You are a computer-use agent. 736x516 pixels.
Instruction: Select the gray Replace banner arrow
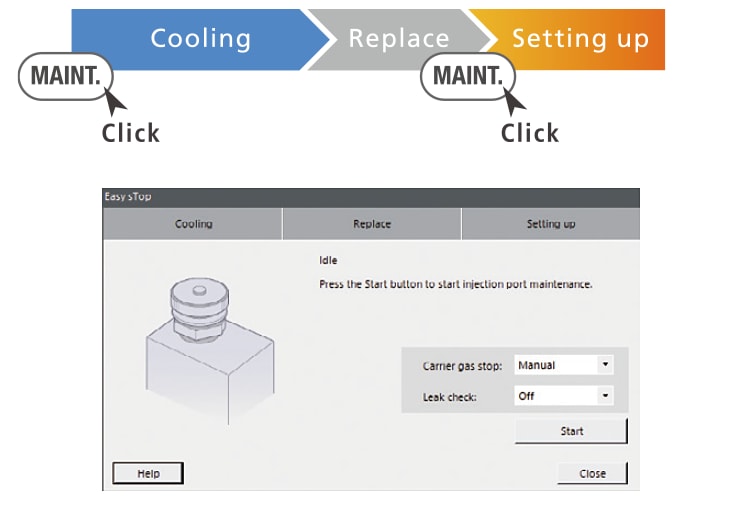400,40
